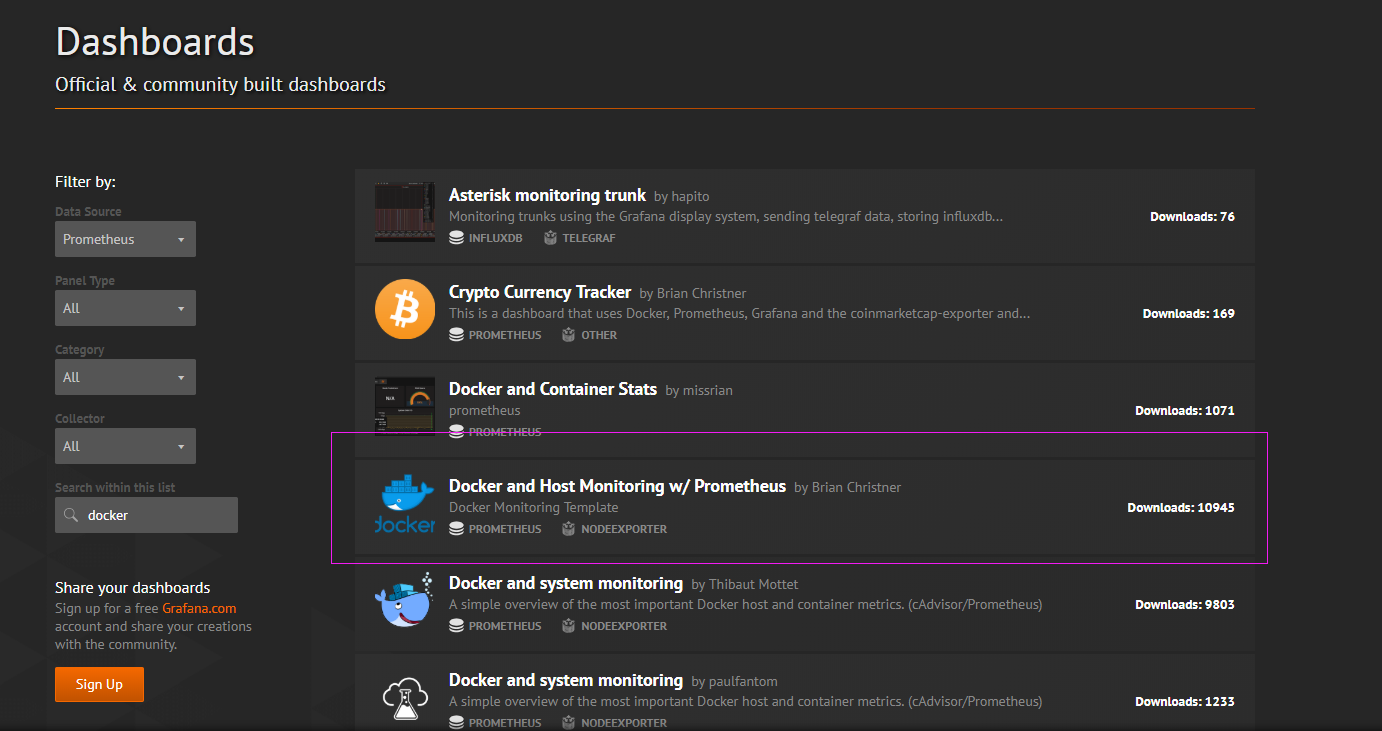Click NODEEXPORTER icon in Thibaut Mottet row

point(568,626)
